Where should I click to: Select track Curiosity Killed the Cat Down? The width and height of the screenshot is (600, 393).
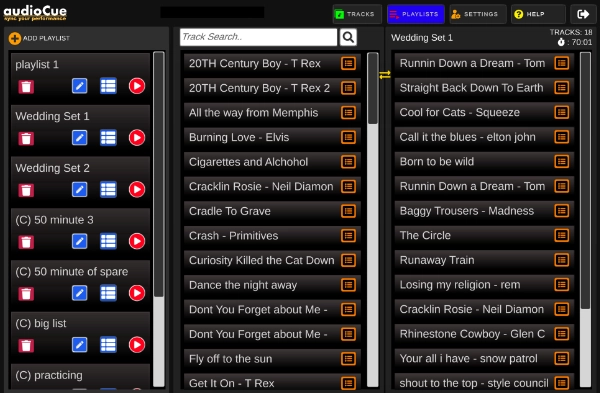[272, 261]
